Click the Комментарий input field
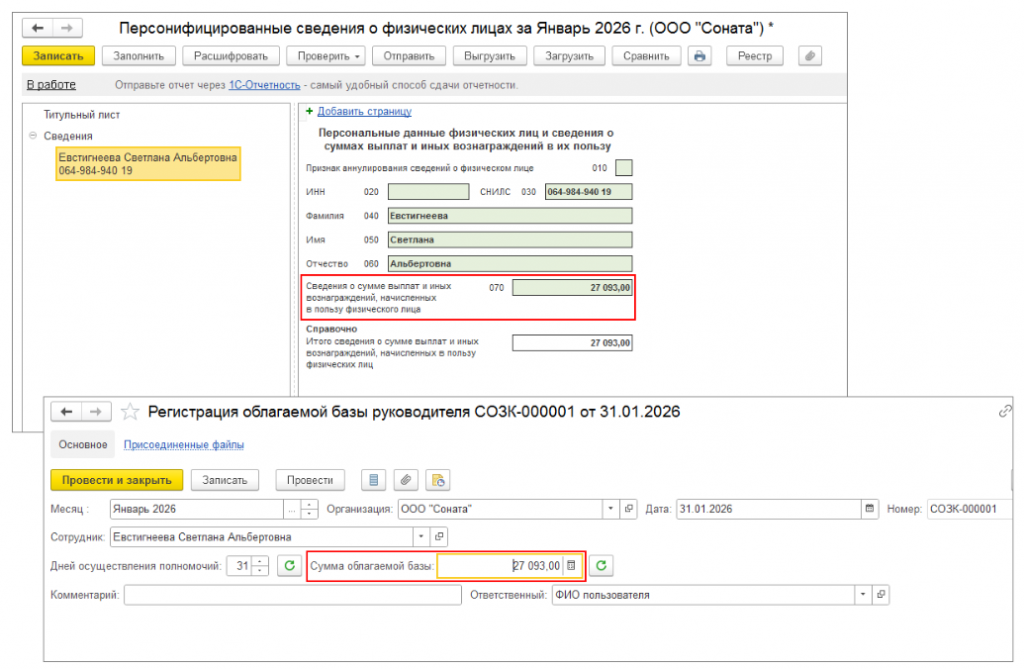This screenshot has width=1024, height=669. point(293,595)
